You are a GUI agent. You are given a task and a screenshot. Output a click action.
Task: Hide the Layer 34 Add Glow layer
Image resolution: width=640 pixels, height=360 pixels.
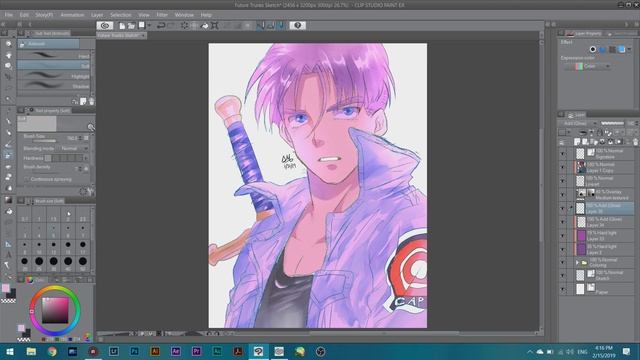563,222
